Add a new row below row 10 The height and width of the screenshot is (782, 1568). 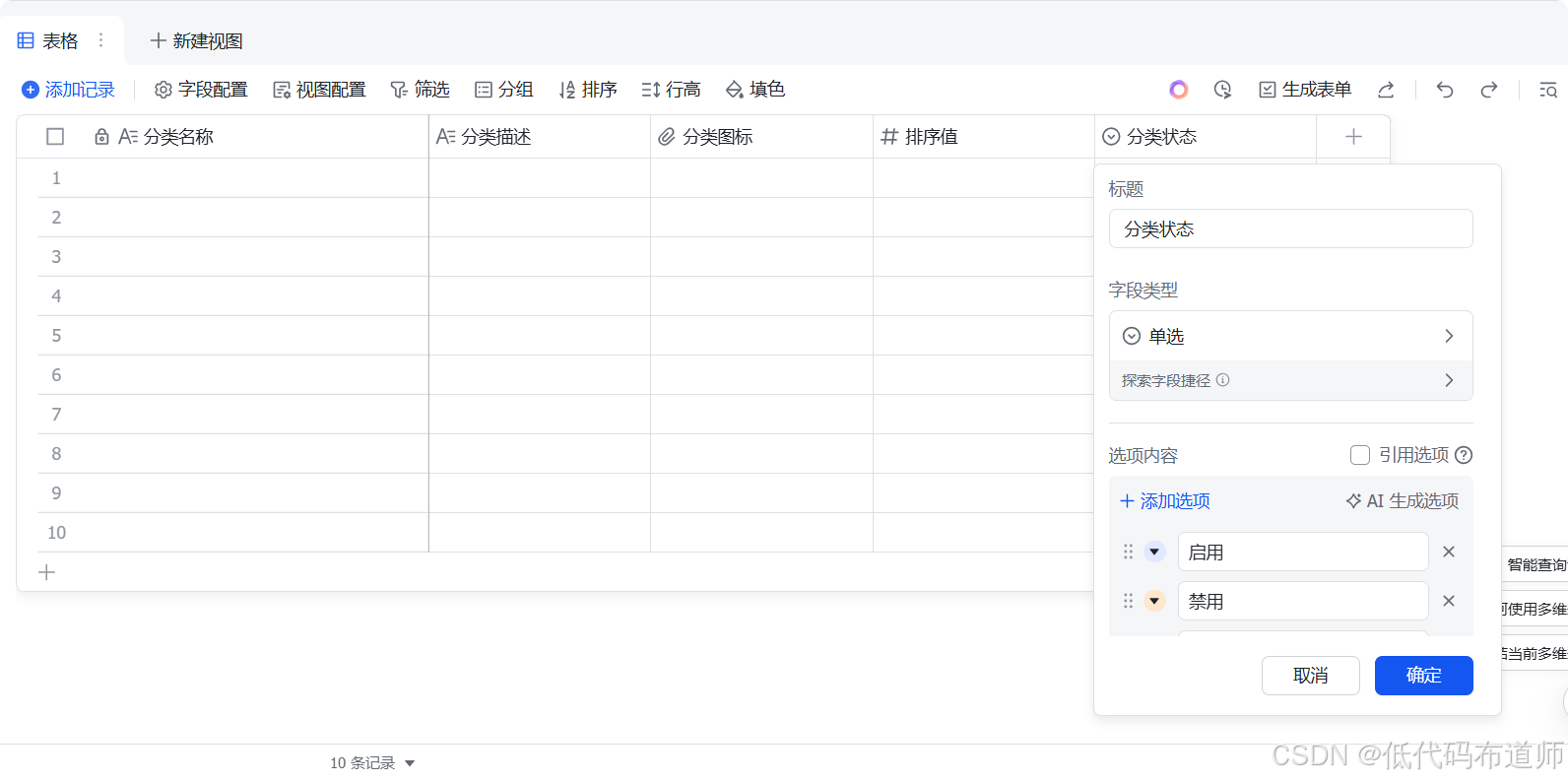(46, 572)
